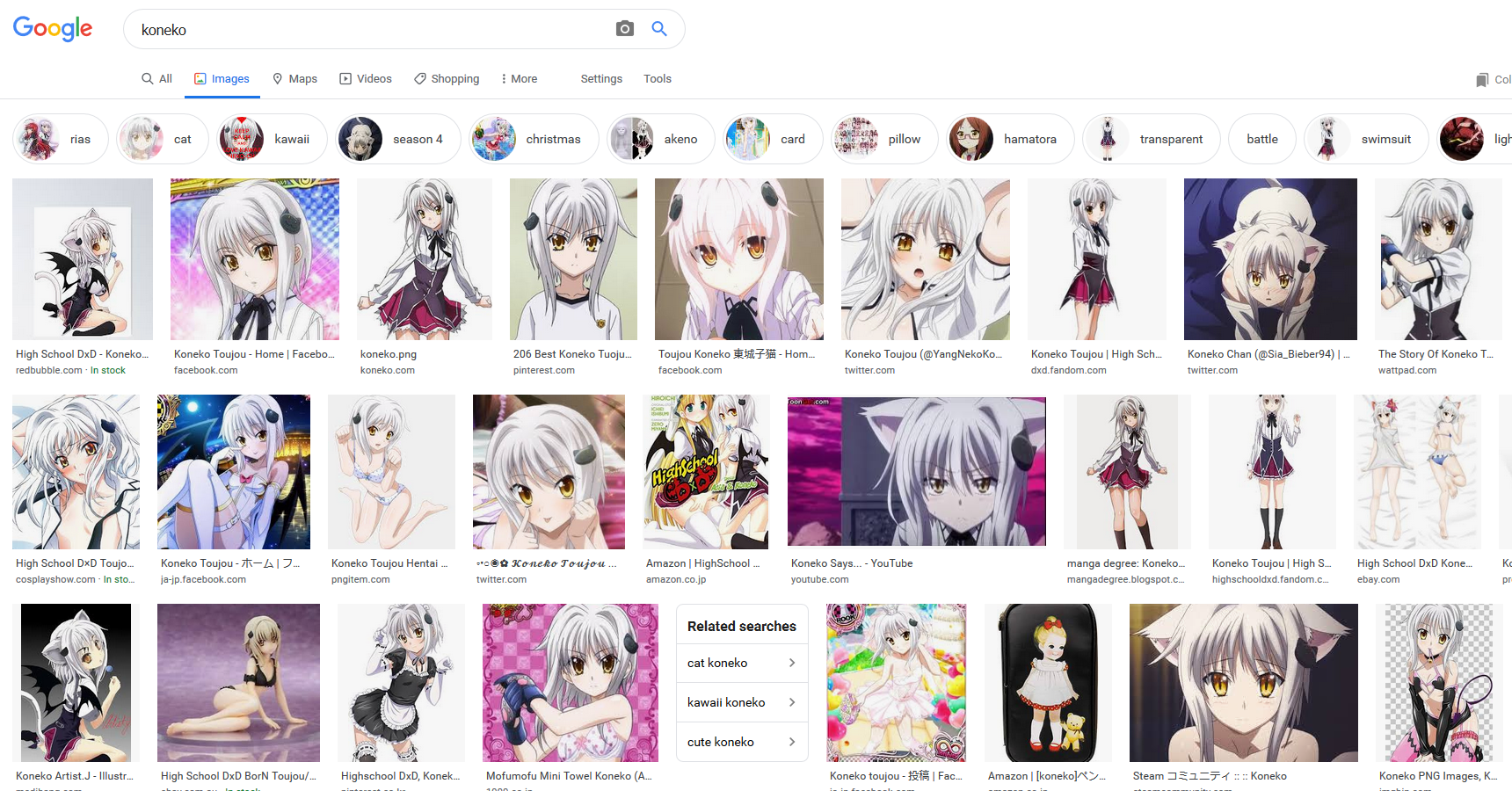Click 'Koneko Toujou | High S' highschooldxd.fandom link

pyautogui.click(x=1272, y=563)
